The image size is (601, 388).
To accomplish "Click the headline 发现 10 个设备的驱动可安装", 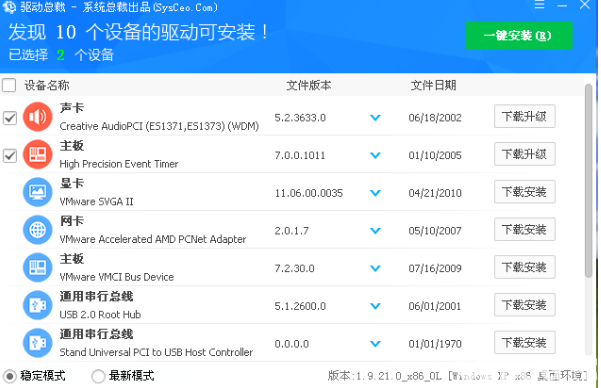I will (138, 32).
